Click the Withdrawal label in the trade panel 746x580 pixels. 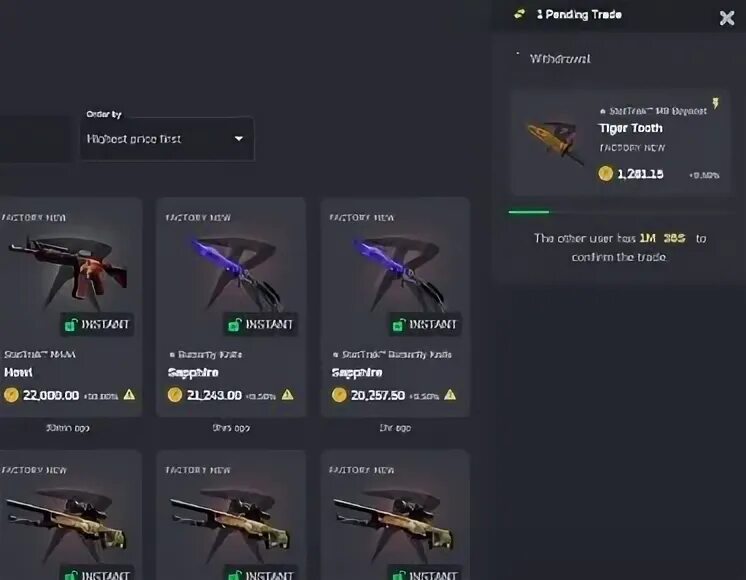[x=560, y=59]
